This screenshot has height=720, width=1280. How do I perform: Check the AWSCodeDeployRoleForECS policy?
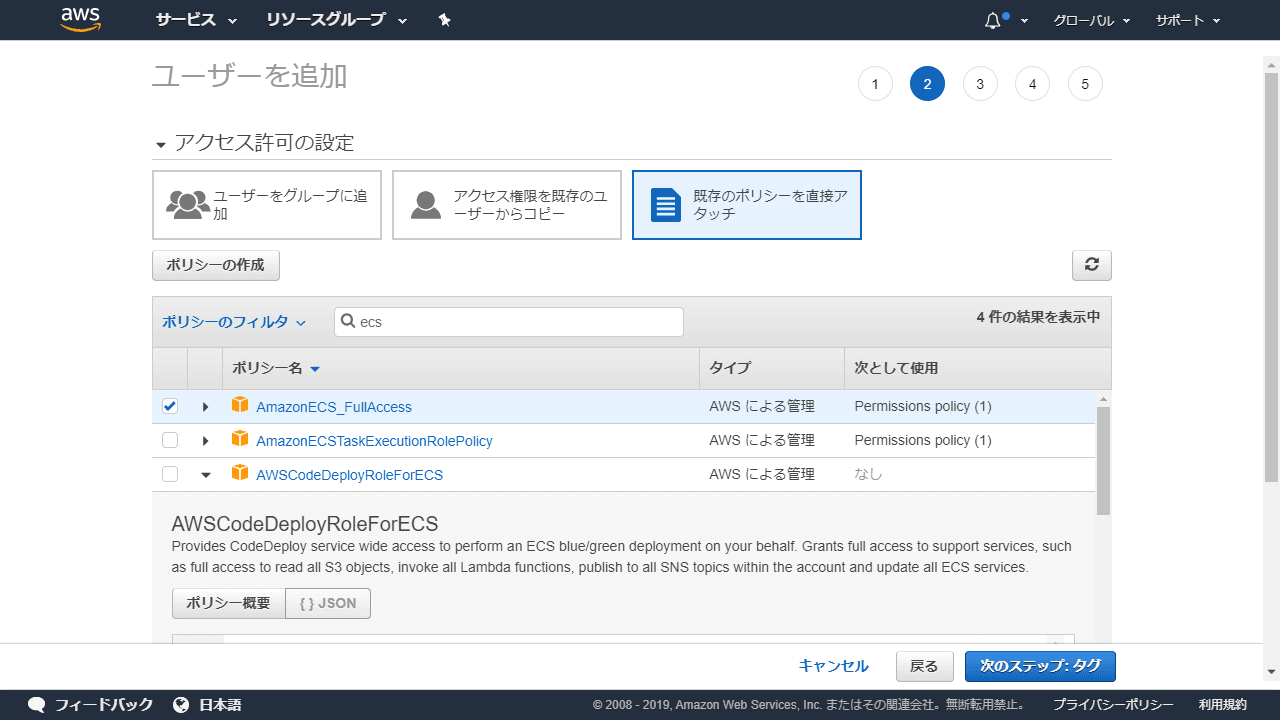(x=170, y=474)
